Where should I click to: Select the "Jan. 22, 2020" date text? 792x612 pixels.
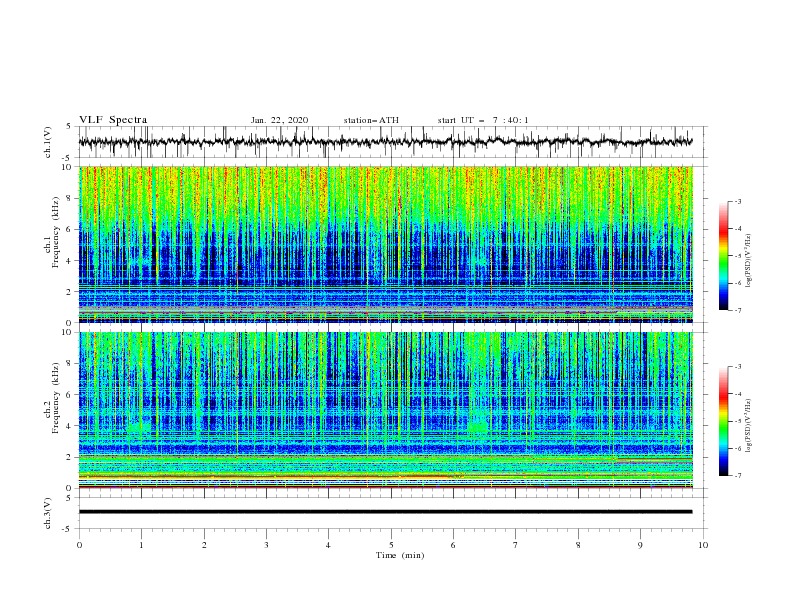tap(279, 120)
